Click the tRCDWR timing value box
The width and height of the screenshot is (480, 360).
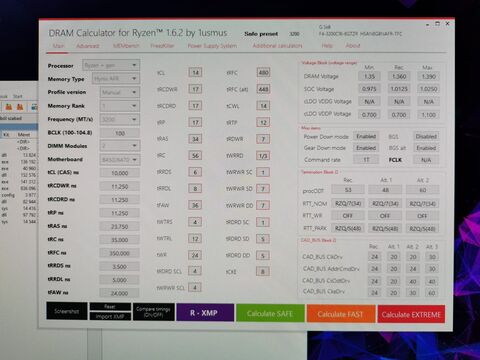click(x=195, y=89)
